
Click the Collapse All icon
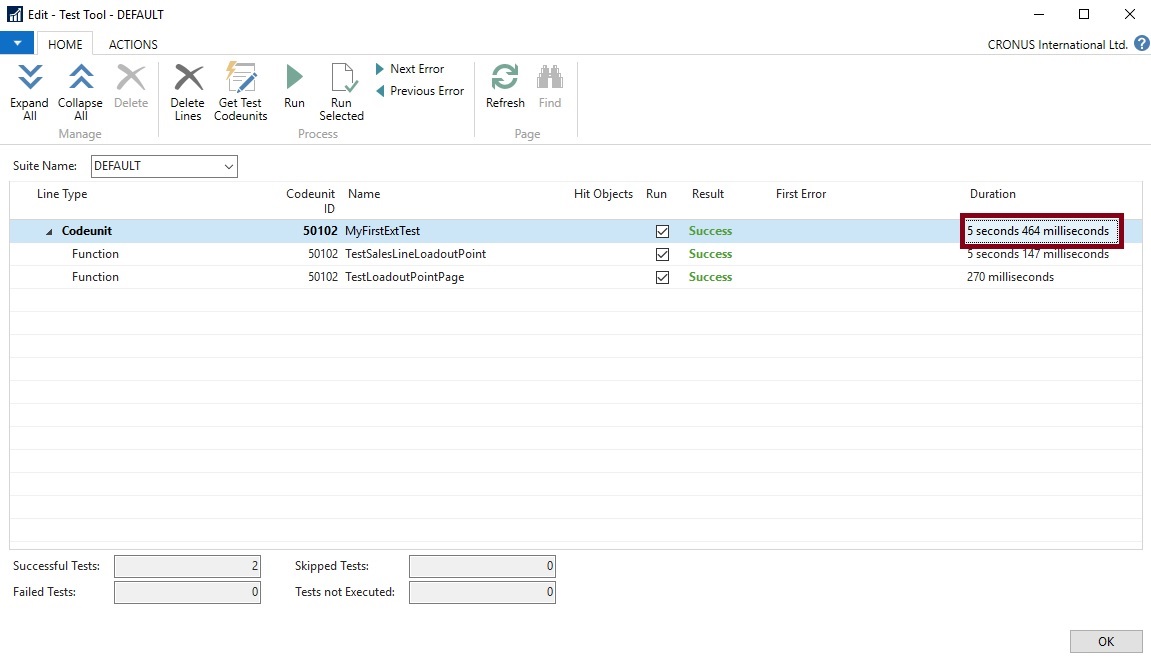click(x=80, y=78)
